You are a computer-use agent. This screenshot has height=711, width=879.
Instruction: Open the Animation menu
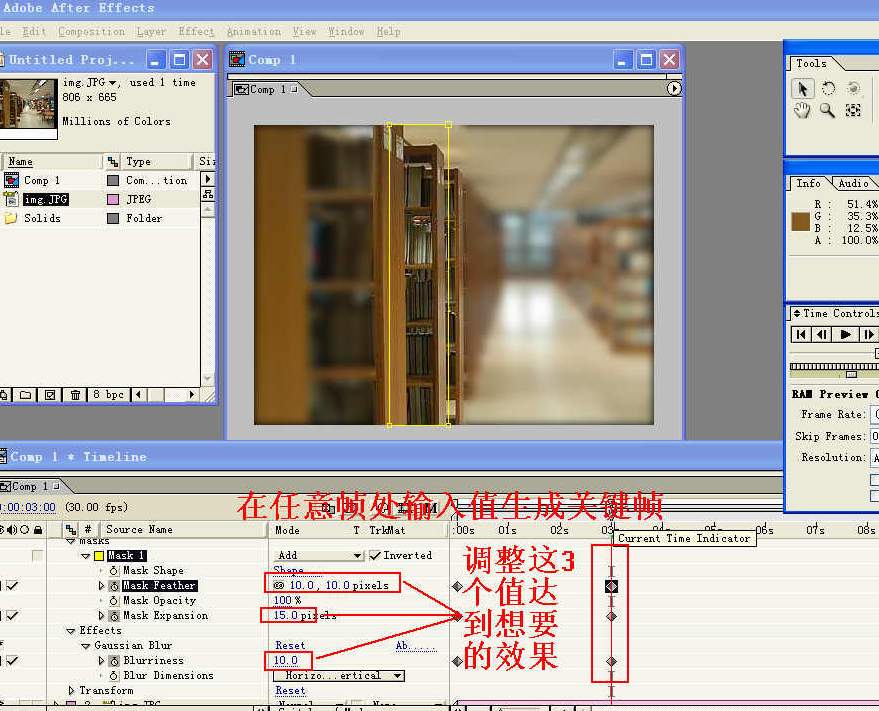tap(253, 32)
